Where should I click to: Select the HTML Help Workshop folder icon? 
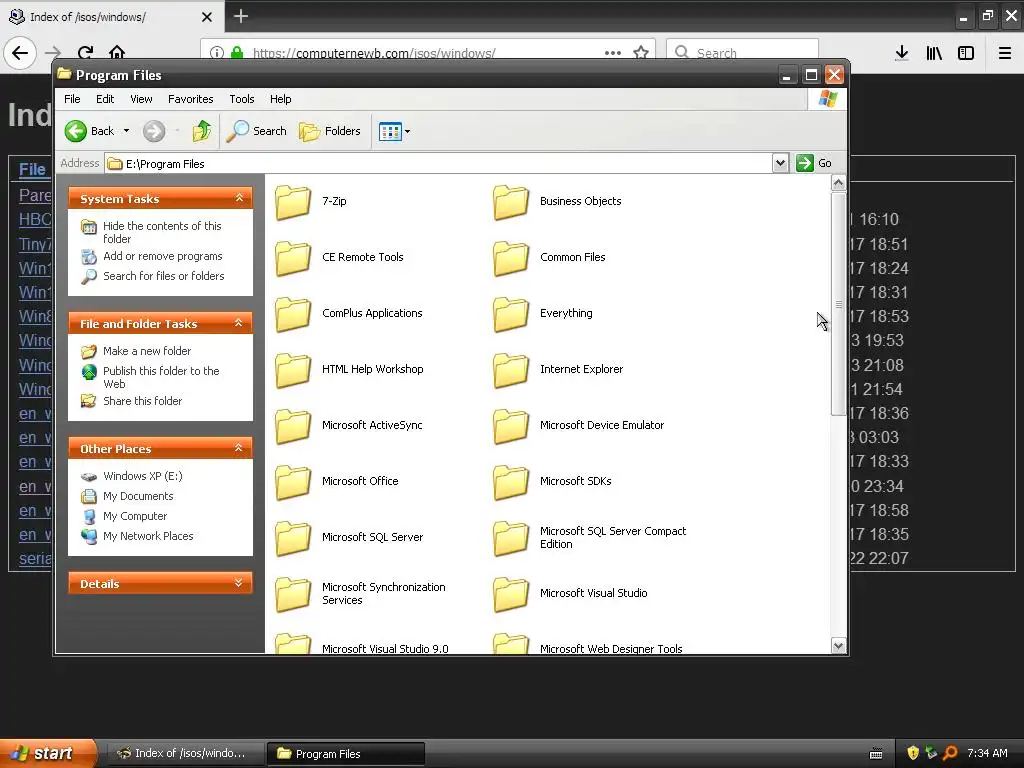[x=293, y=370]
